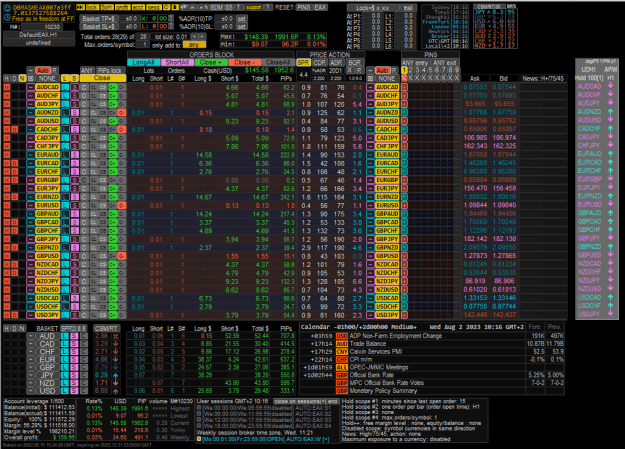Click the green Close + button
Viewport: 625px width, 449px height.
tap(211, 63)
